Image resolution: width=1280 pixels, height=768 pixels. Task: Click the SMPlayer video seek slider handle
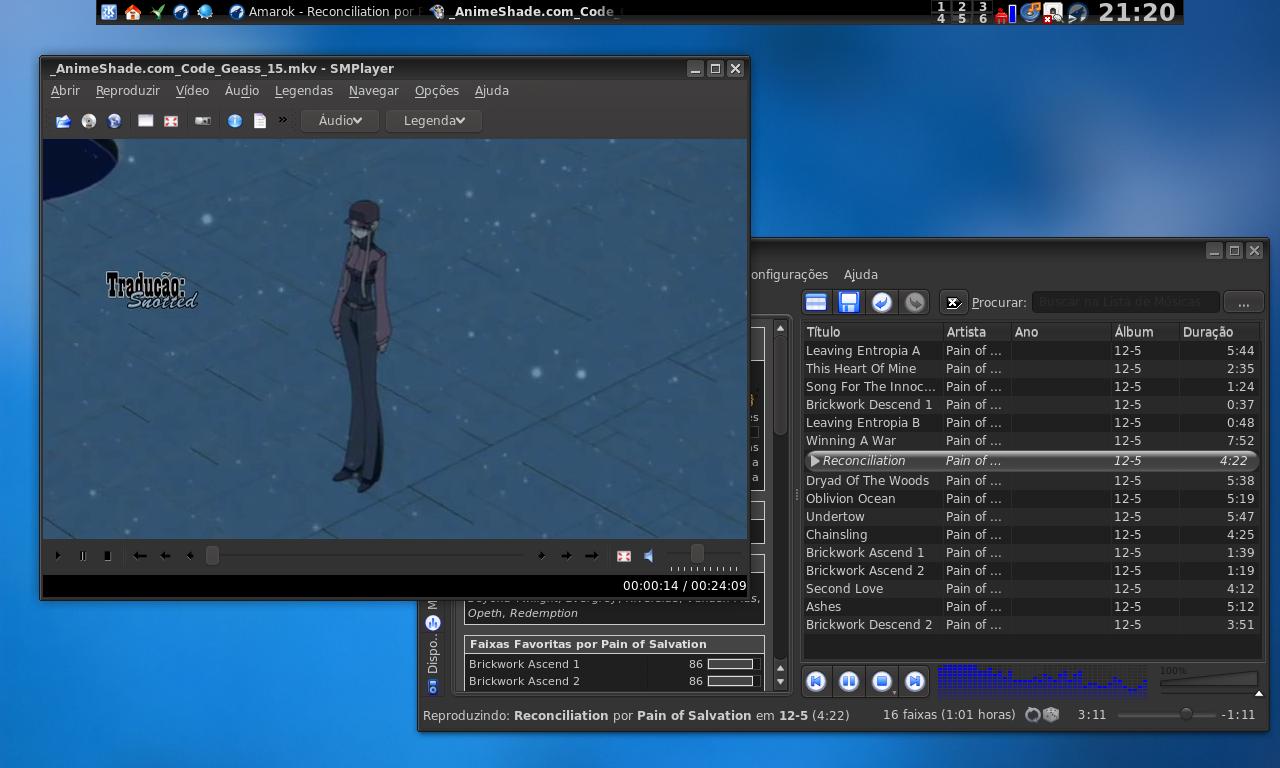(x=212, y=555)
